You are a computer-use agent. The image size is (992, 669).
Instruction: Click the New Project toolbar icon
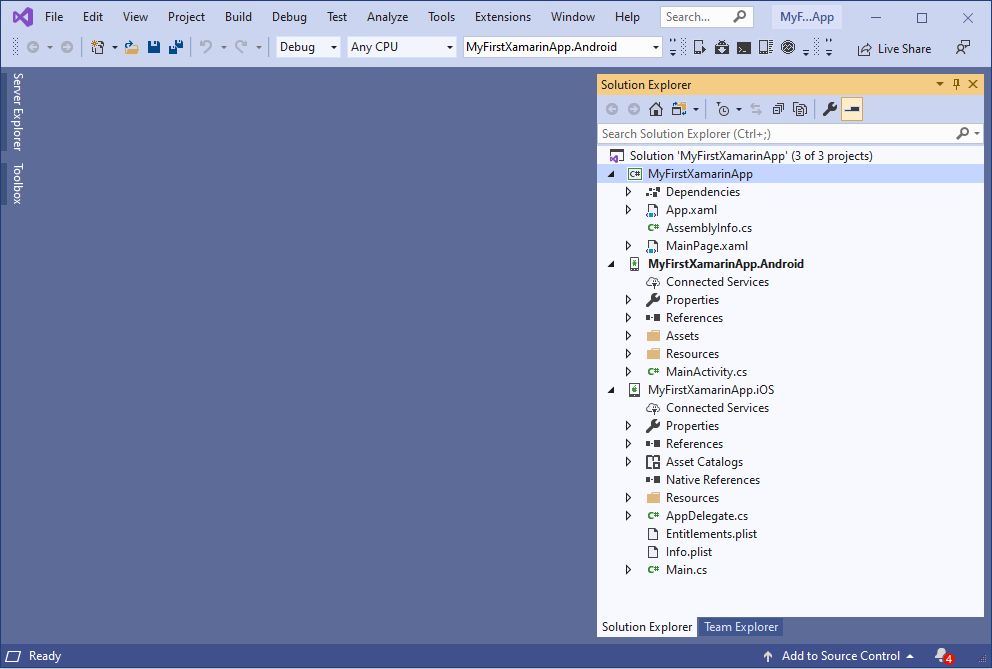[x=97, y=47]
